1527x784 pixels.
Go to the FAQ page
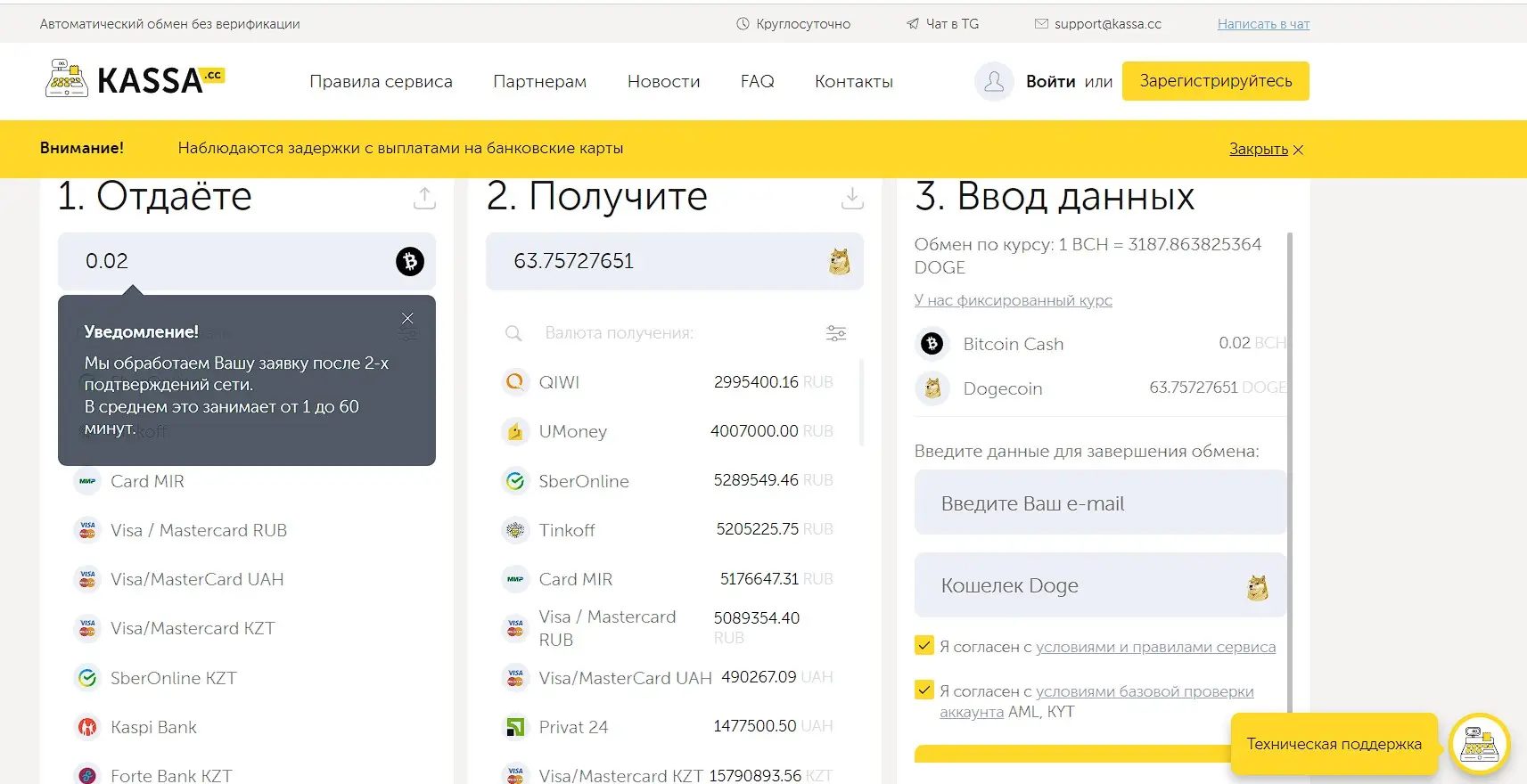tap(757, 81)
